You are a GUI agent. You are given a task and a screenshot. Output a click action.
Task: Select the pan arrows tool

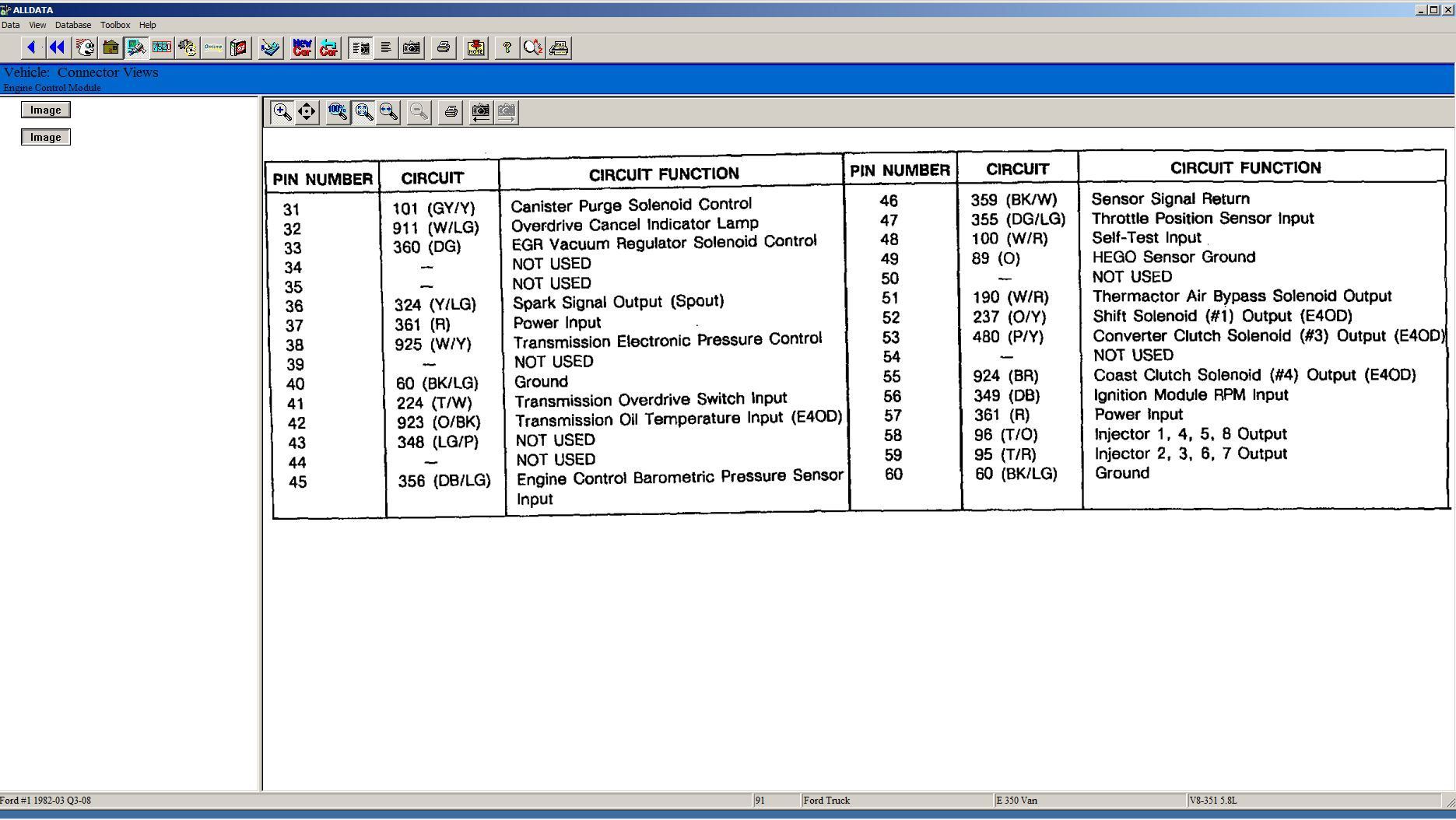click(x=307, y=112)
